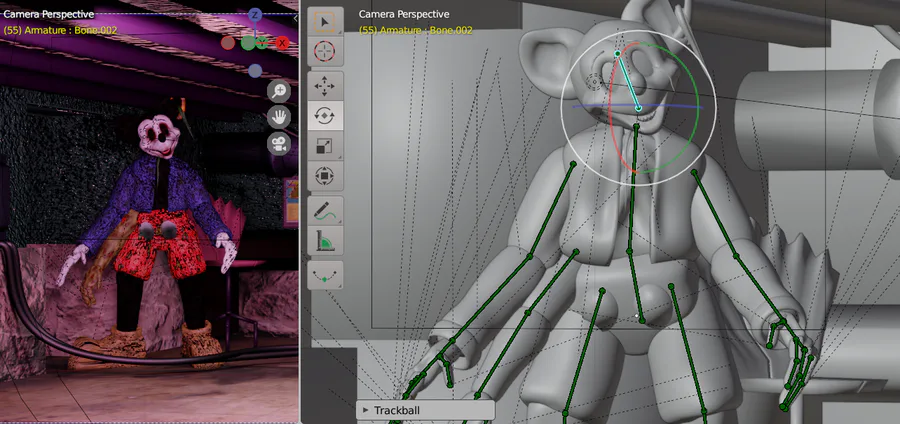900x424 pixels.
Task: Click '(55) Armature : Bone.002' in right viewport
Action: (x=416, y=30)
